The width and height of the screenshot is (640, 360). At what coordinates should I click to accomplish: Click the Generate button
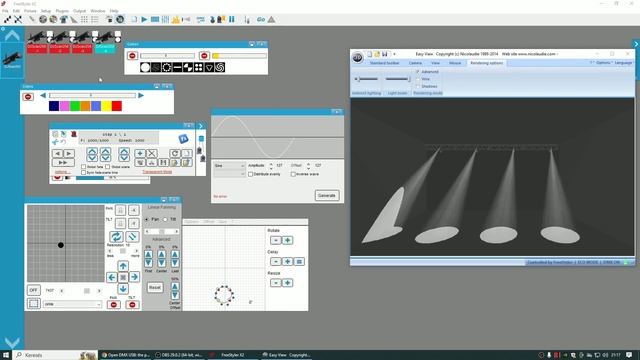[327, 196]
